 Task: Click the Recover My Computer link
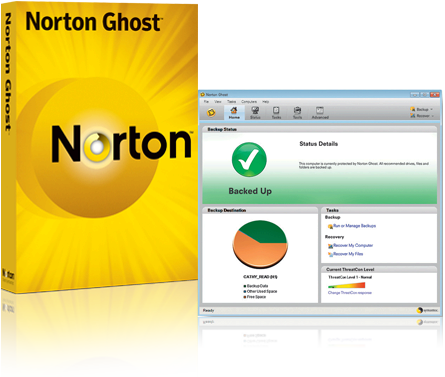point(353,245)
